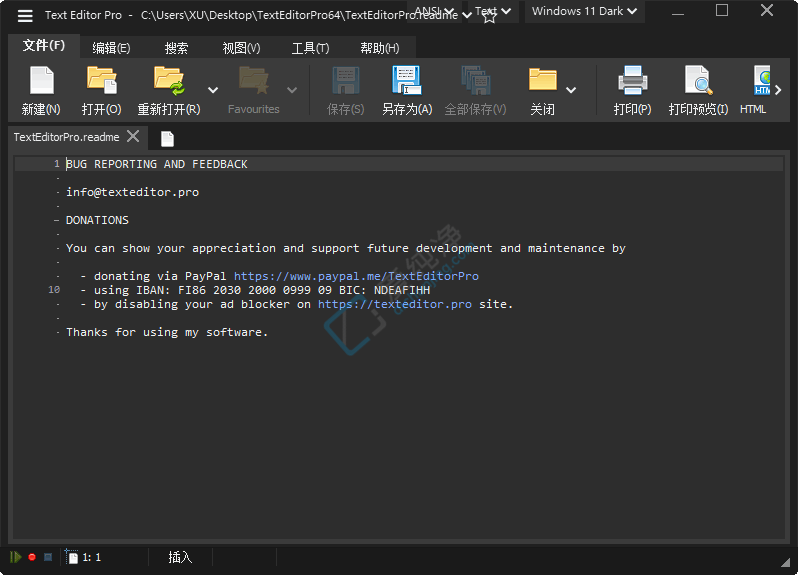Open the PayPal TextEditorPro link
The height and width of the screenshot is (575, 798).
click(356, 276)
